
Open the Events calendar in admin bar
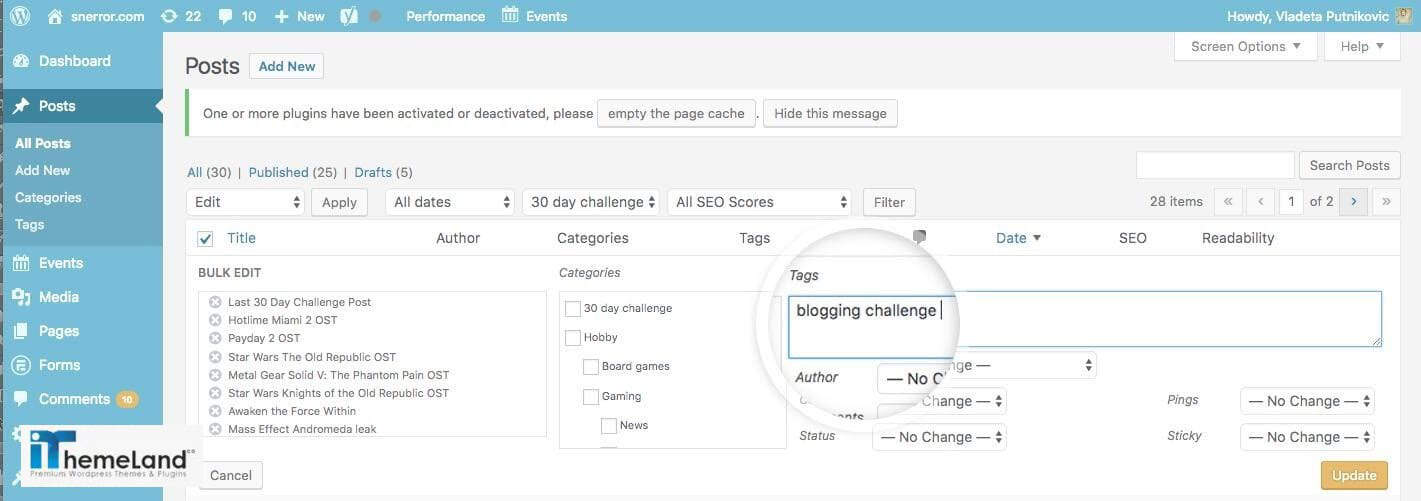[x=534, y=16]
